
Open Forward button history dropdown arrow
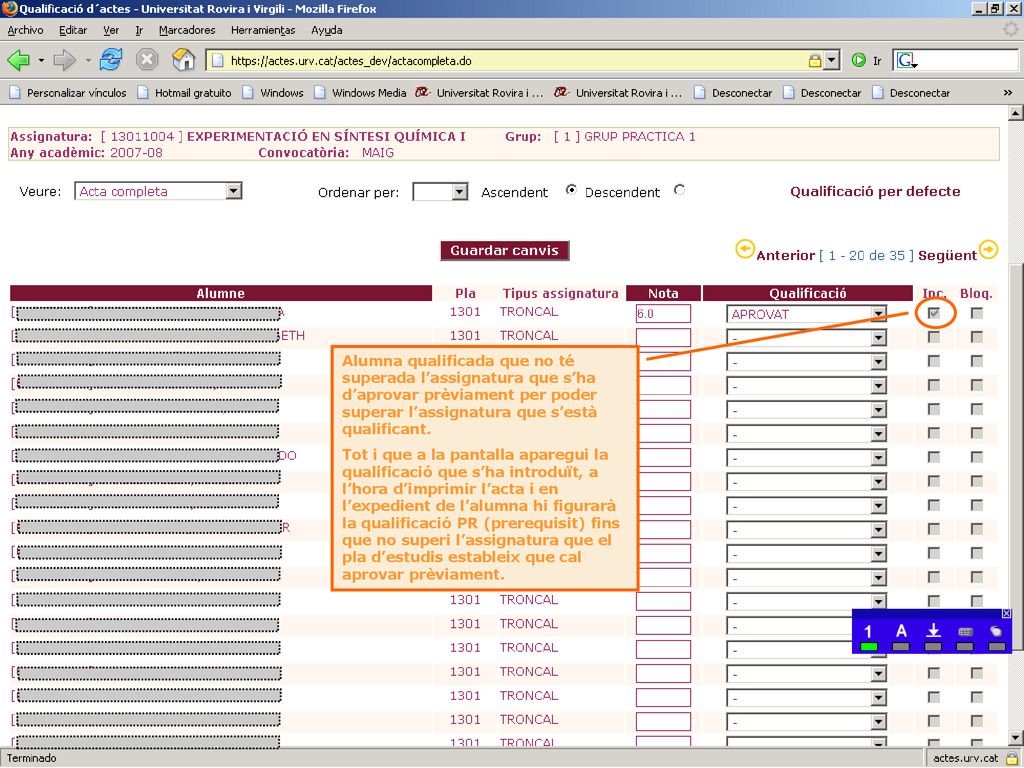point(88,61)
